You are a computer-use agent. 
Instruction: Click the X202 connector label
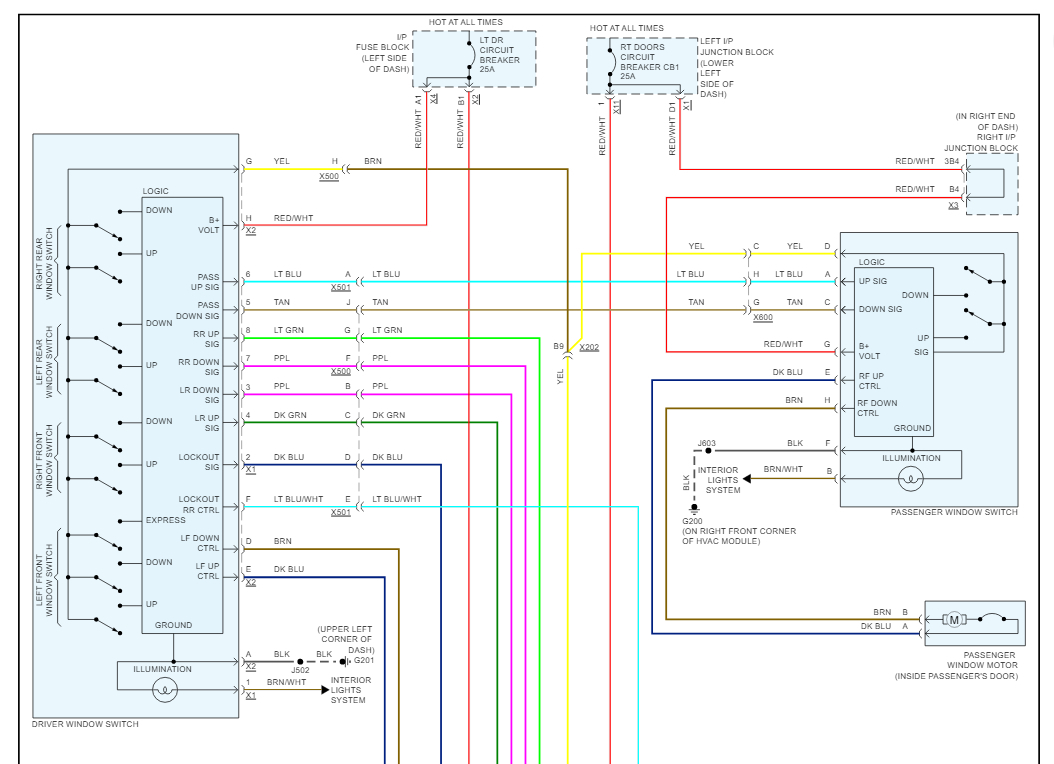(x=589, y=347)
